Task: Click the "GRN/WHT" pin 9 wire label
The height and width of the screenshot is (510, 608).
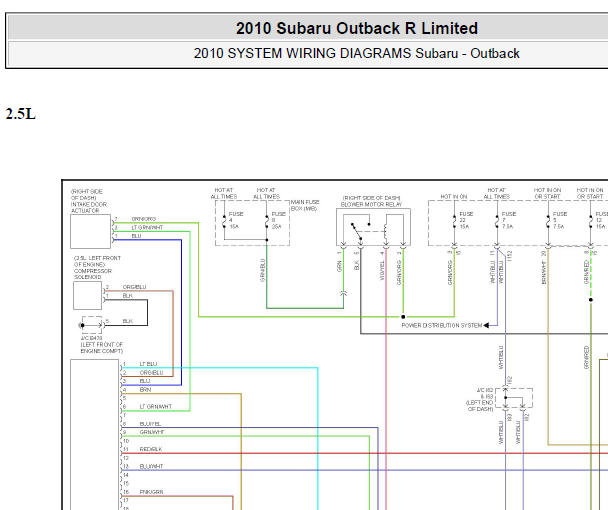Action: tap(152, 432)
